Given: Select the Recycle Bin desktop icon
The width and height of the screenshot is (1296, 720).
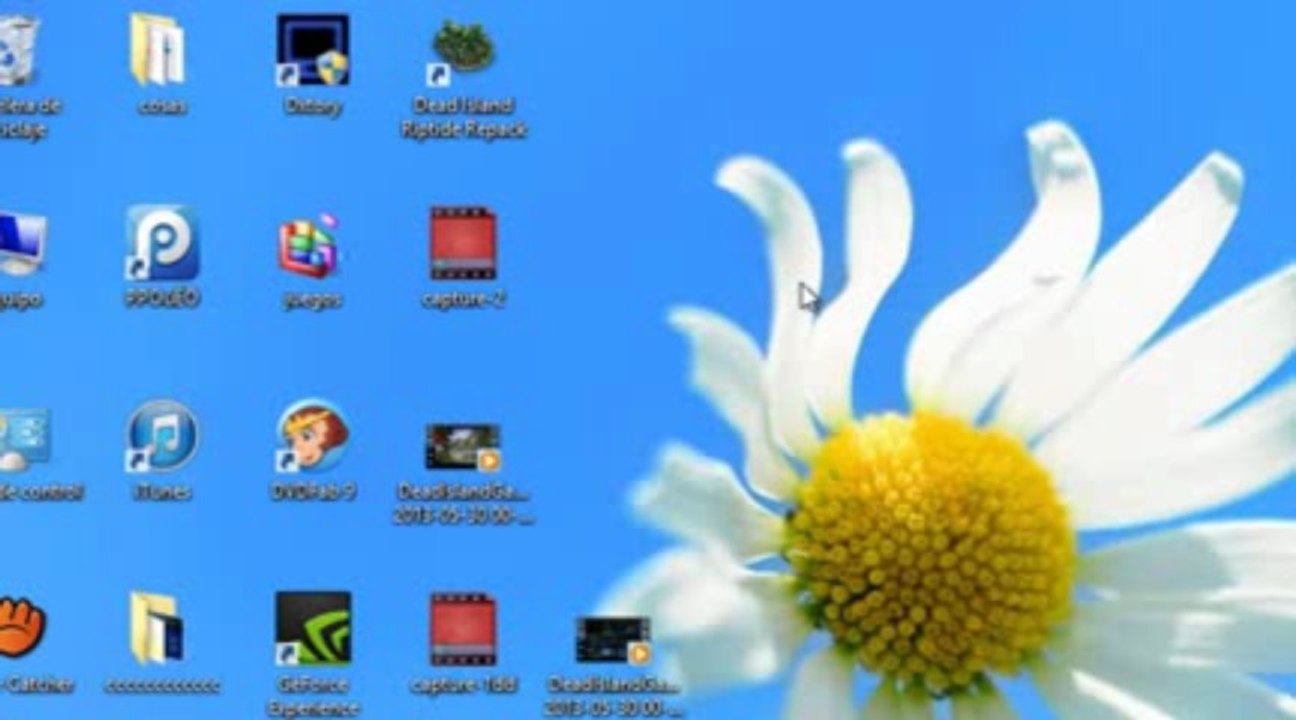Looking at the screenshot, I should tap(19, 50).
